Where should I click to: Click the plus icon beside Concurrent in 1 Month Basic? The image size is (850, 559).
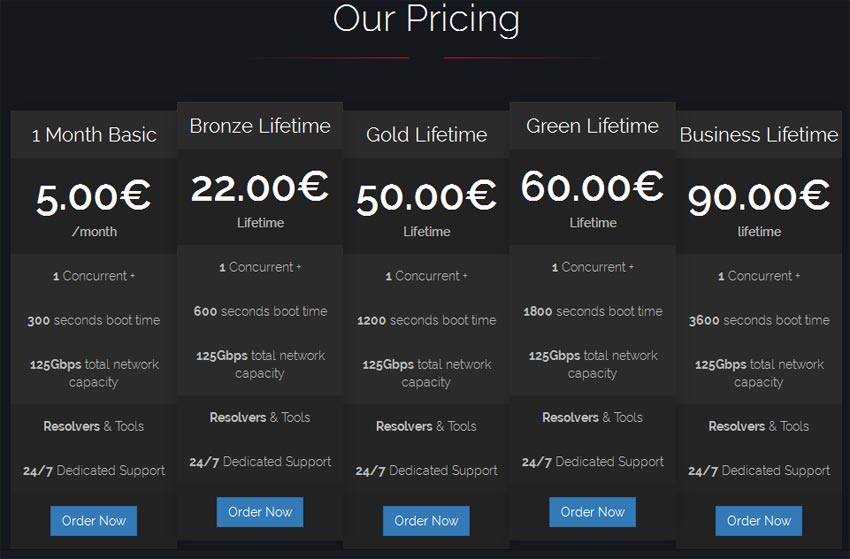tap(132, 276)
